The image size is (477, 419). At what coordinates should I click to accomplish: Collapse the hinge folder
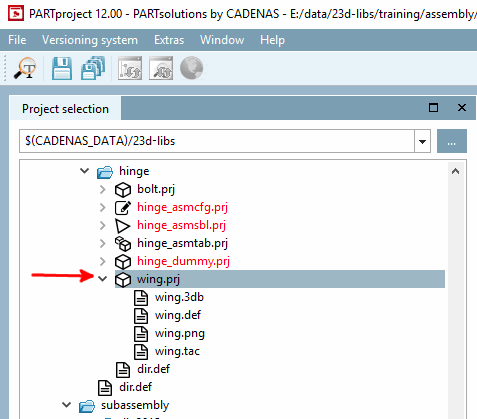pos(85,171)
